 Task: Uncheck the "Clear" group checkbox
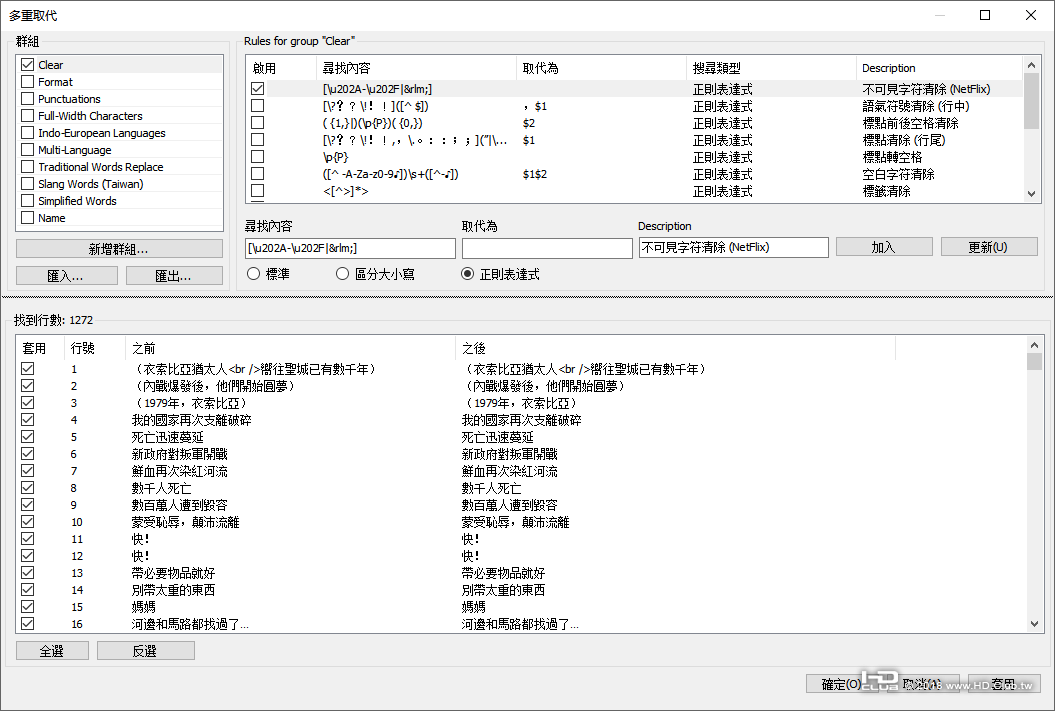[x=28, y=64]
